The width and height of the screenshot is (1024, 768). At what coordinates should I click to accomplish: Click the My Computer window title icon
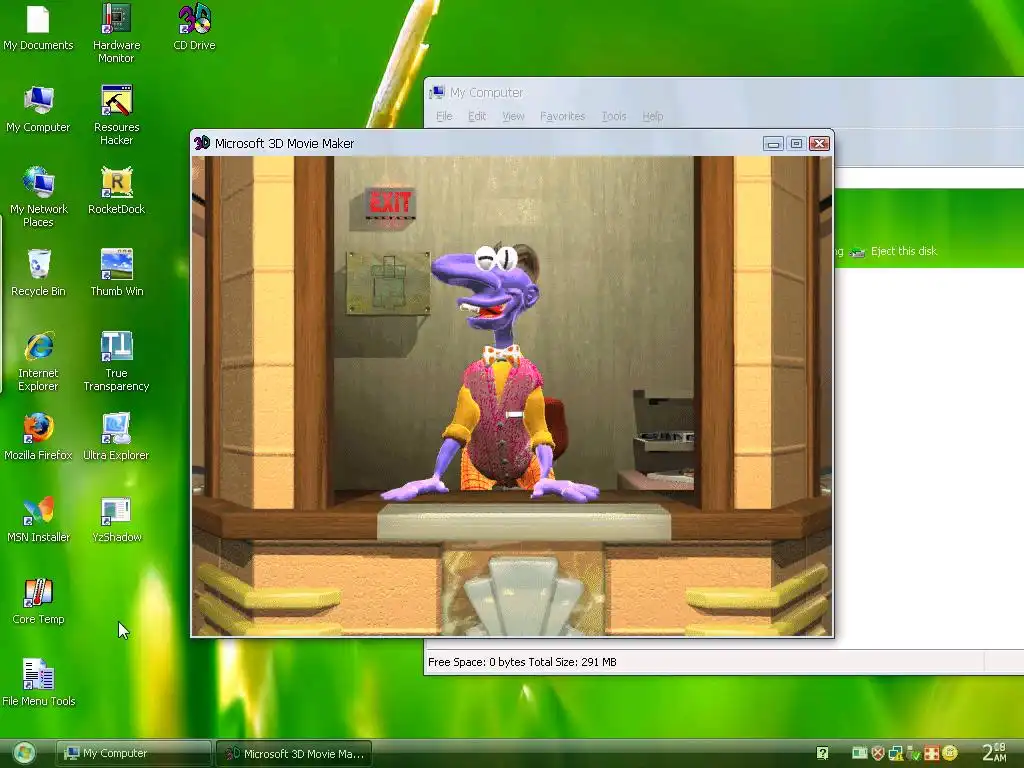click(x=437, y=92)
